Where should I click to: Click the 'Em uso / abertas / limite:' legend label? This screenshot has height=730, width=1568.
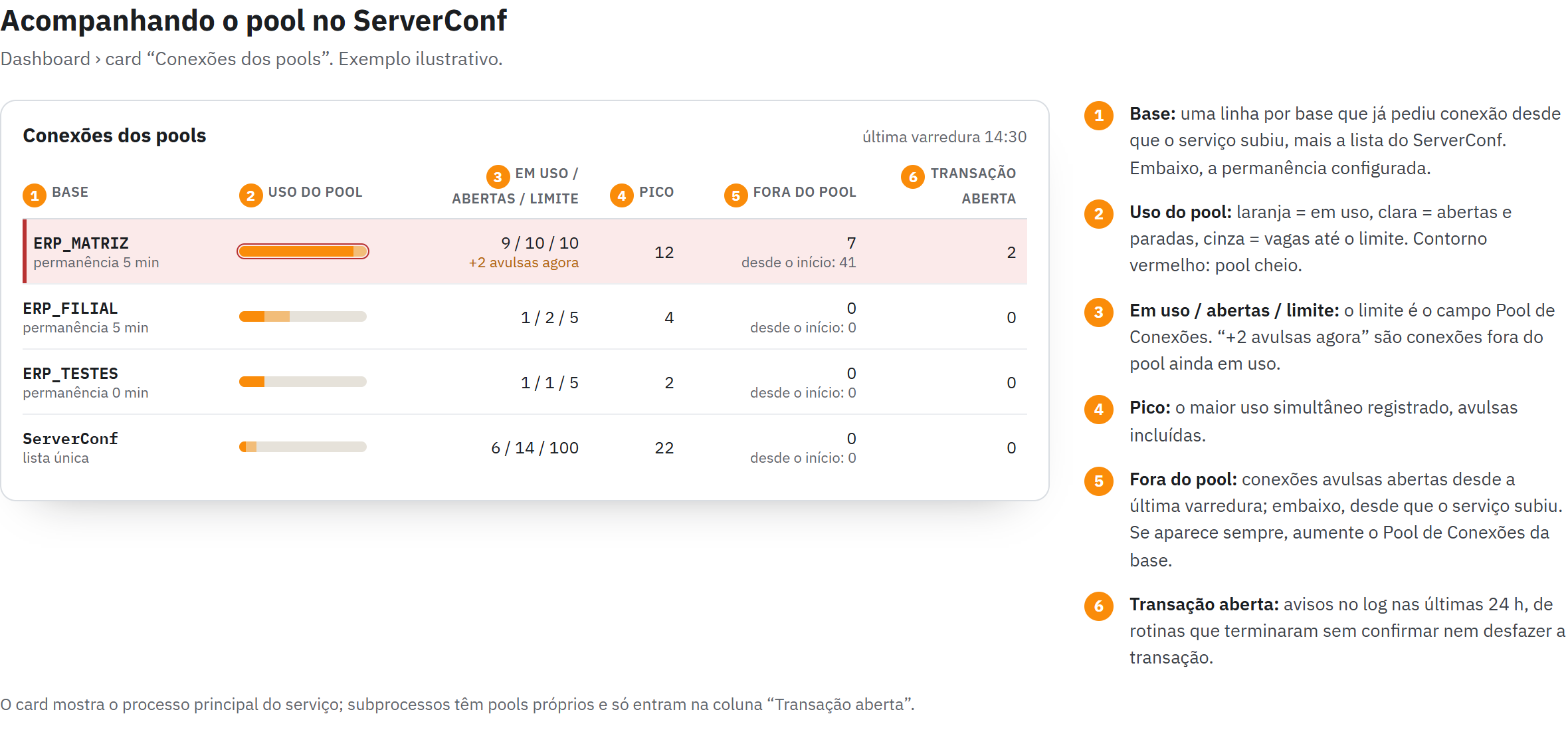pyautogui.click(x=1234, y=310)
